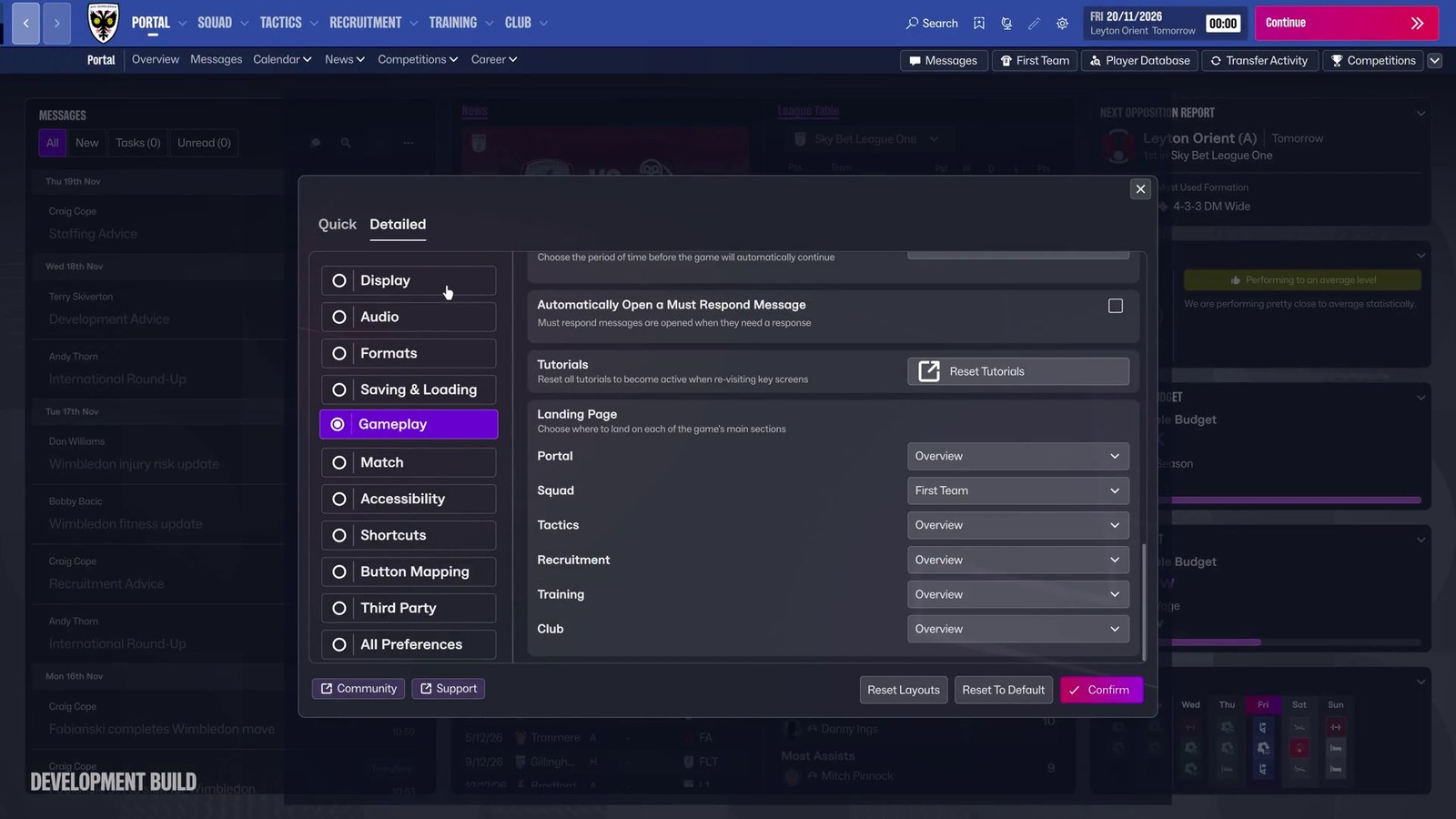Open the Recruitment menu in top bar
Image resolution: width=1456 pixels, height=819 pixels.
coord(373,23)
